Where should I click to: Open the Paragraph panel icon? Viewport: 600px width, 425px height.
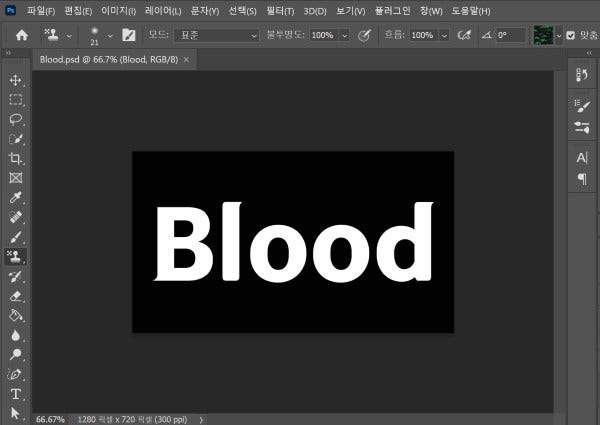point(582,178)
